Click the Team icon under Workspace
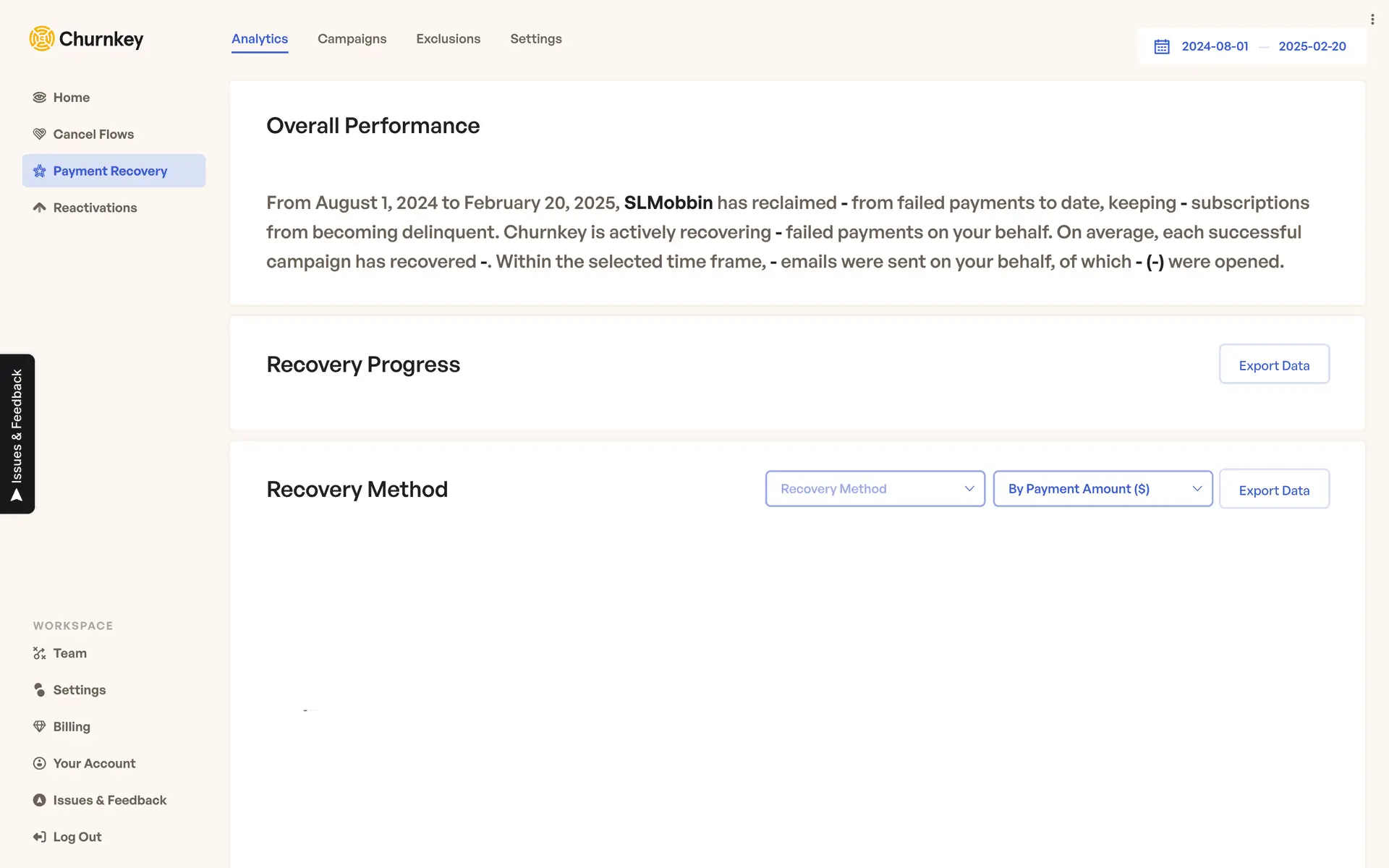The width and height of the screenshot is (1389, 868). pyautogui.click(x=40, y=653)
